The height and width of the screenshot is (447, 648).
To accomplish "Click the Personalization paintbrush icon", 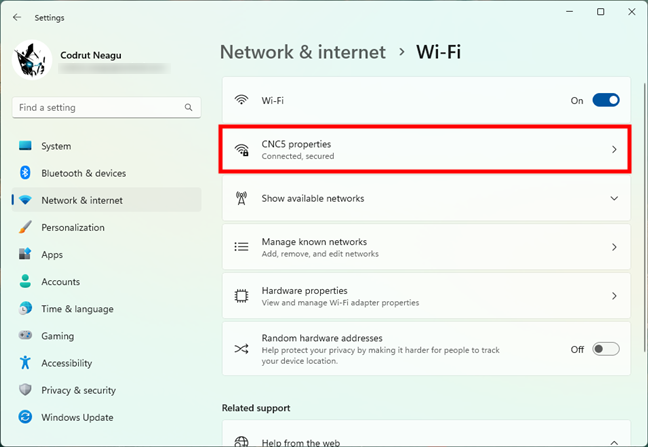I will click(x=26, y=227).
